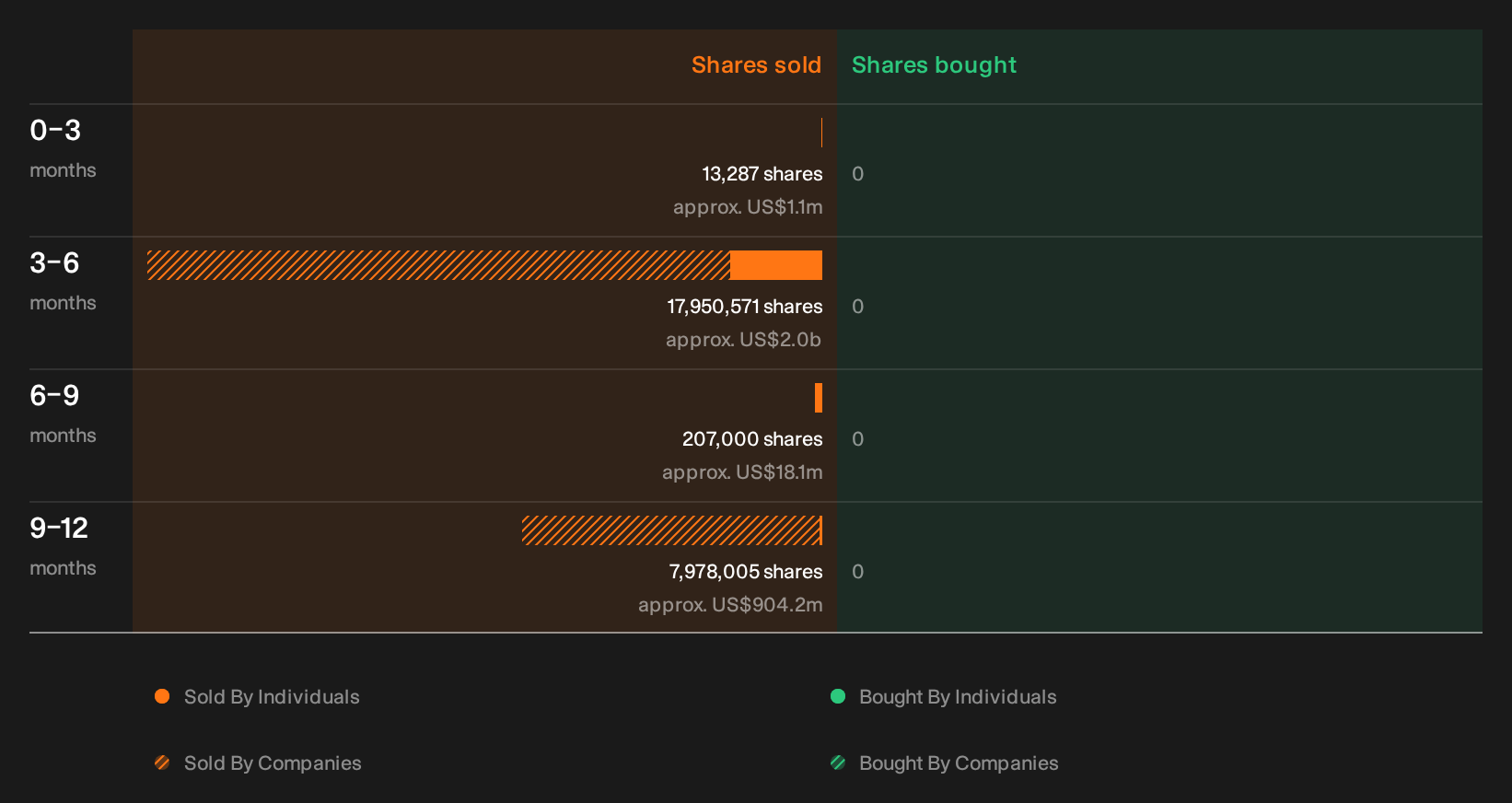Click the solid individuals bar for 3-6 months
1512x803 pixels.
pyautogui.click(x=776, y=265)
